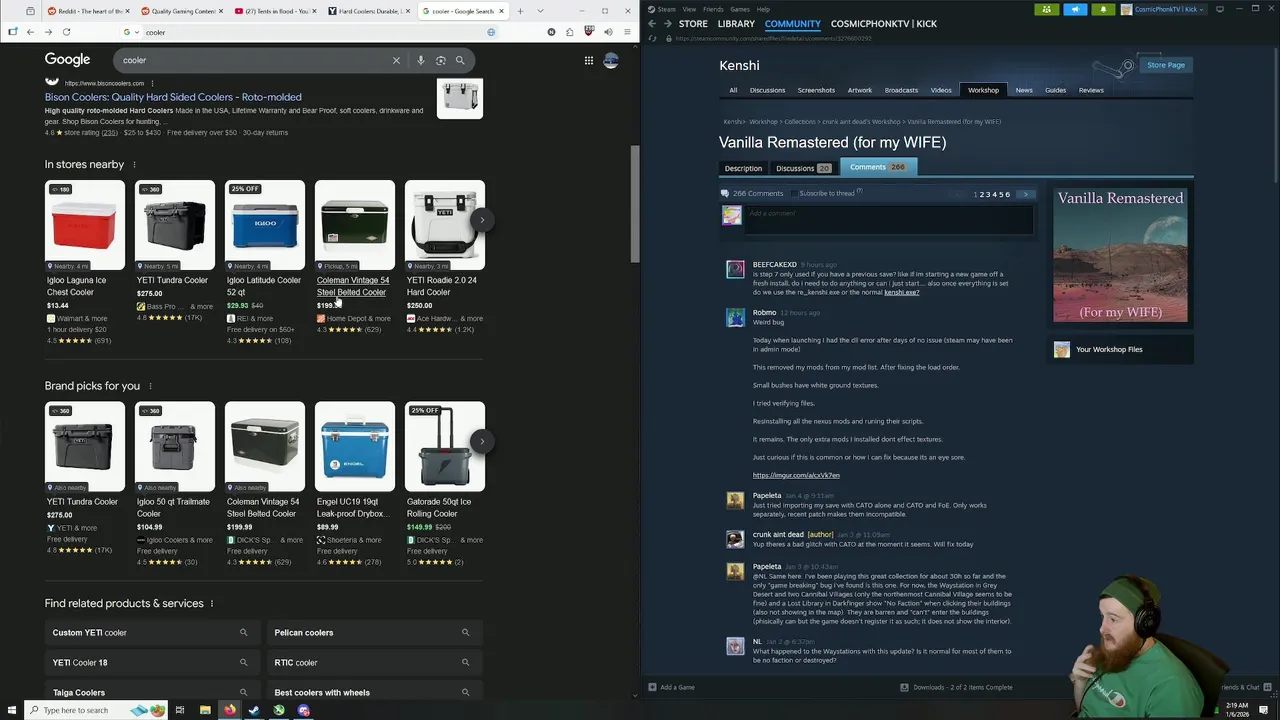Open the Kenshi Screenshots hub tab
Viewport: 1280px width, 720px height.
(816, 90)
